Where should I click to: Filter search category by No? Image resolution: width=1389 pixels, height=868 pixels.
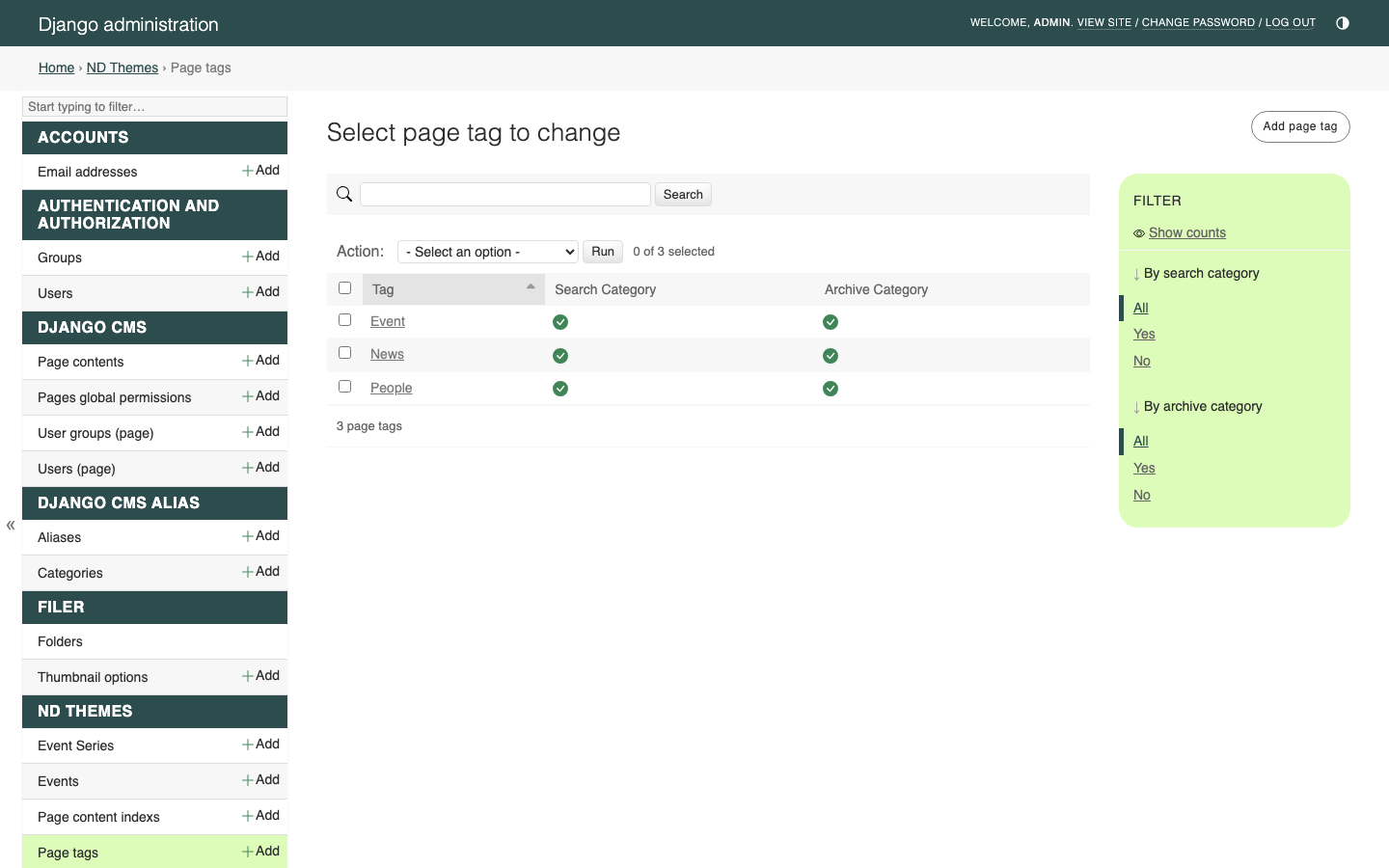pyautogui.click(x=1142, y=361)
